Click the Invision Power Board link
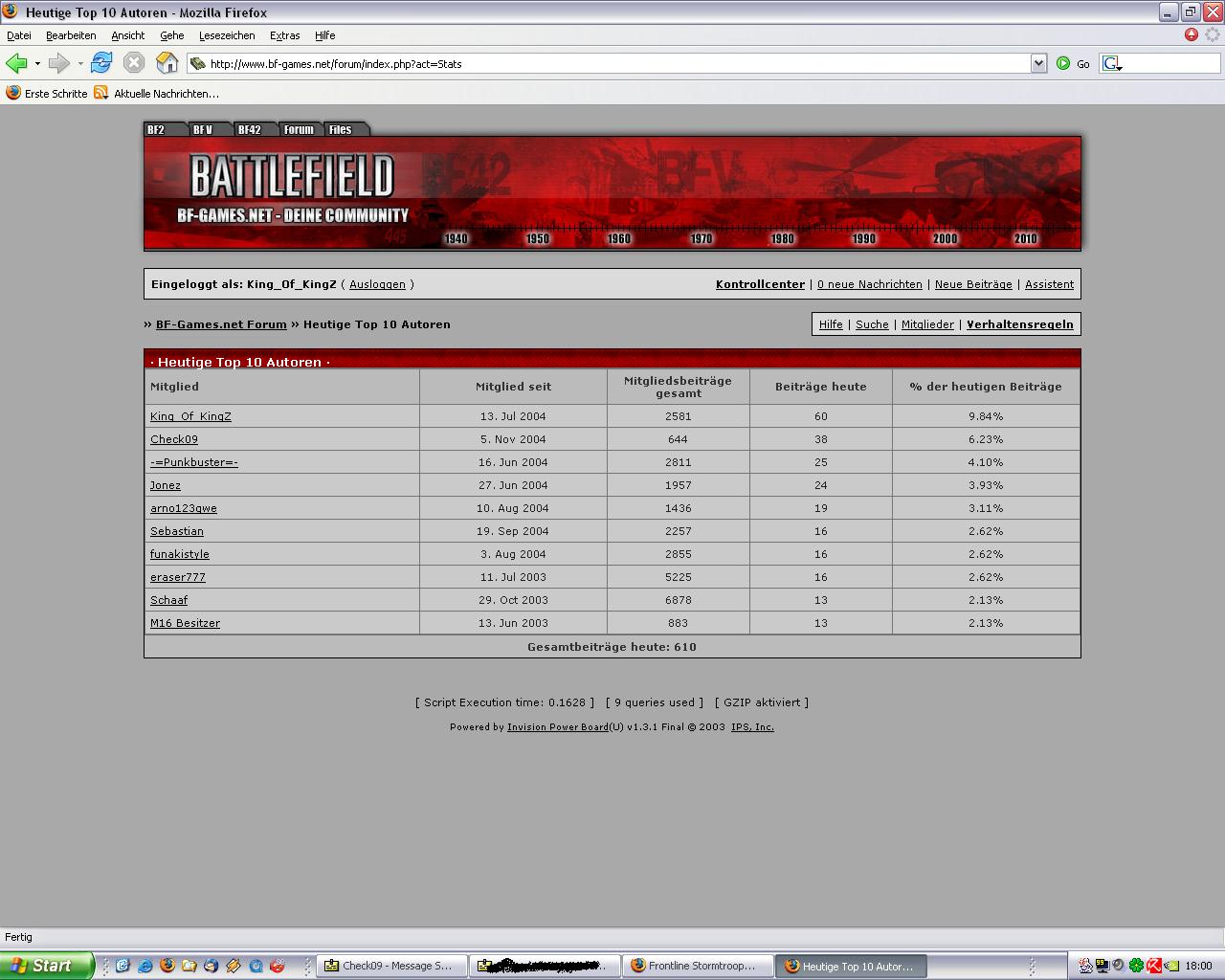 (x=558, y=727)
